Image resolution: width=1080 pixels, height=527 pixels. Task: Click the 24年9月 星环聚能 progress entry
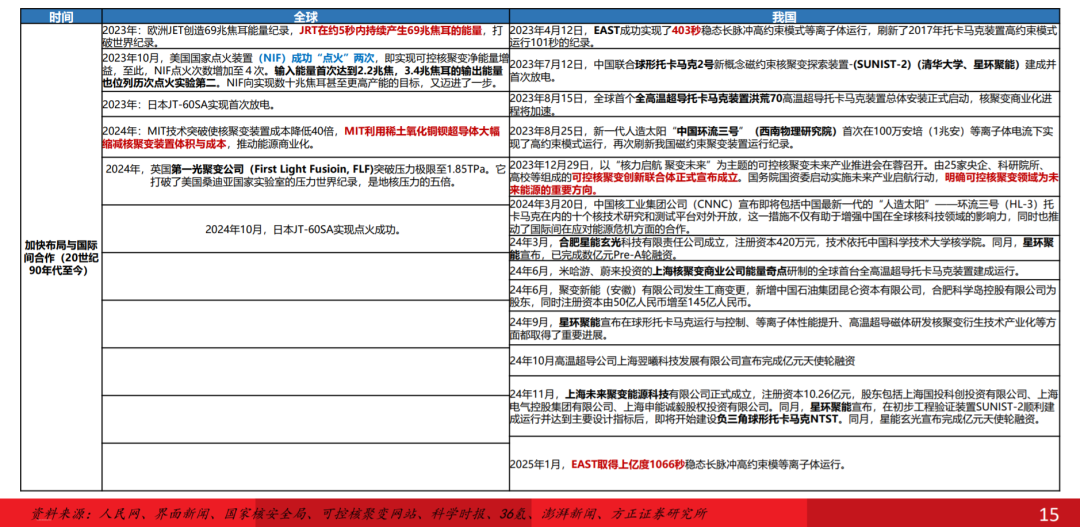784,329
